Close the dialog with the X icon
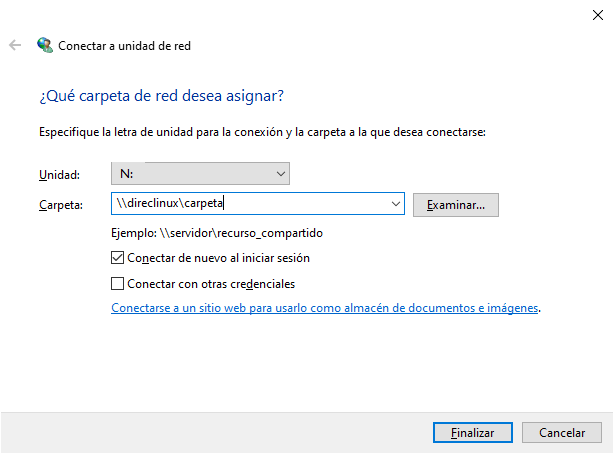Screen dimensions: 616x460 coord(598,15)
